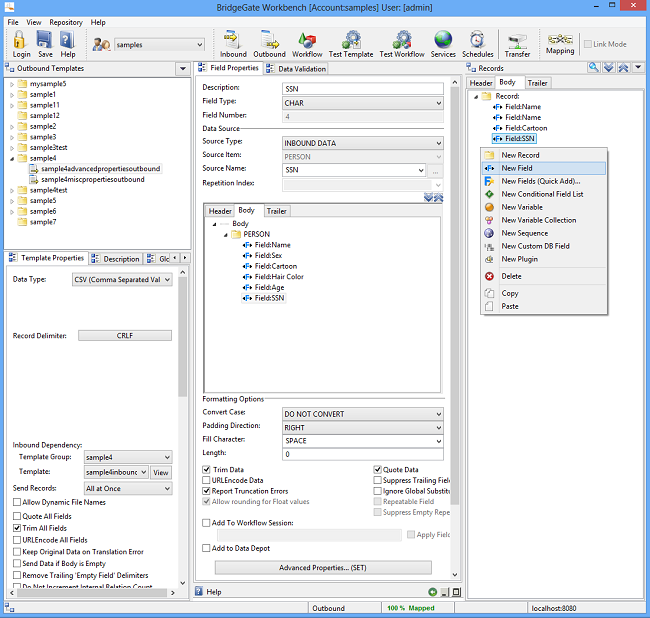This screenshot has width=650, height=618.
Task: Click the CRLF Record Delimiter button
Action: (125, 335)
